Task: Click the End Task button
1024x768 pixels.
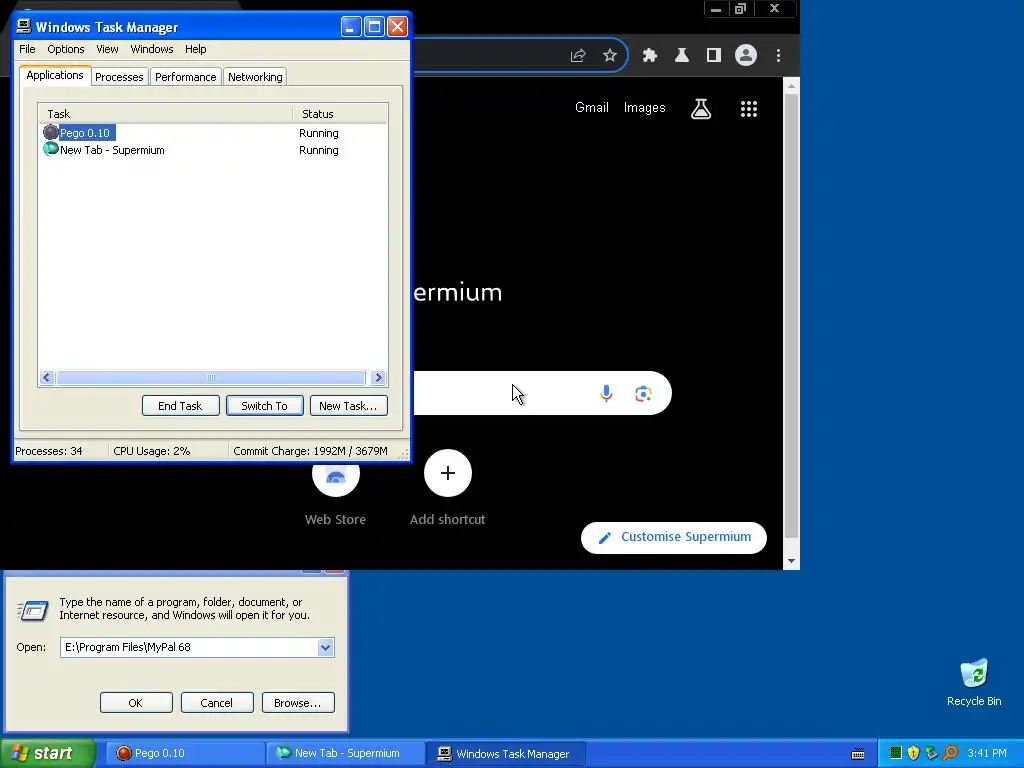Action: click(x=180, y=406)
